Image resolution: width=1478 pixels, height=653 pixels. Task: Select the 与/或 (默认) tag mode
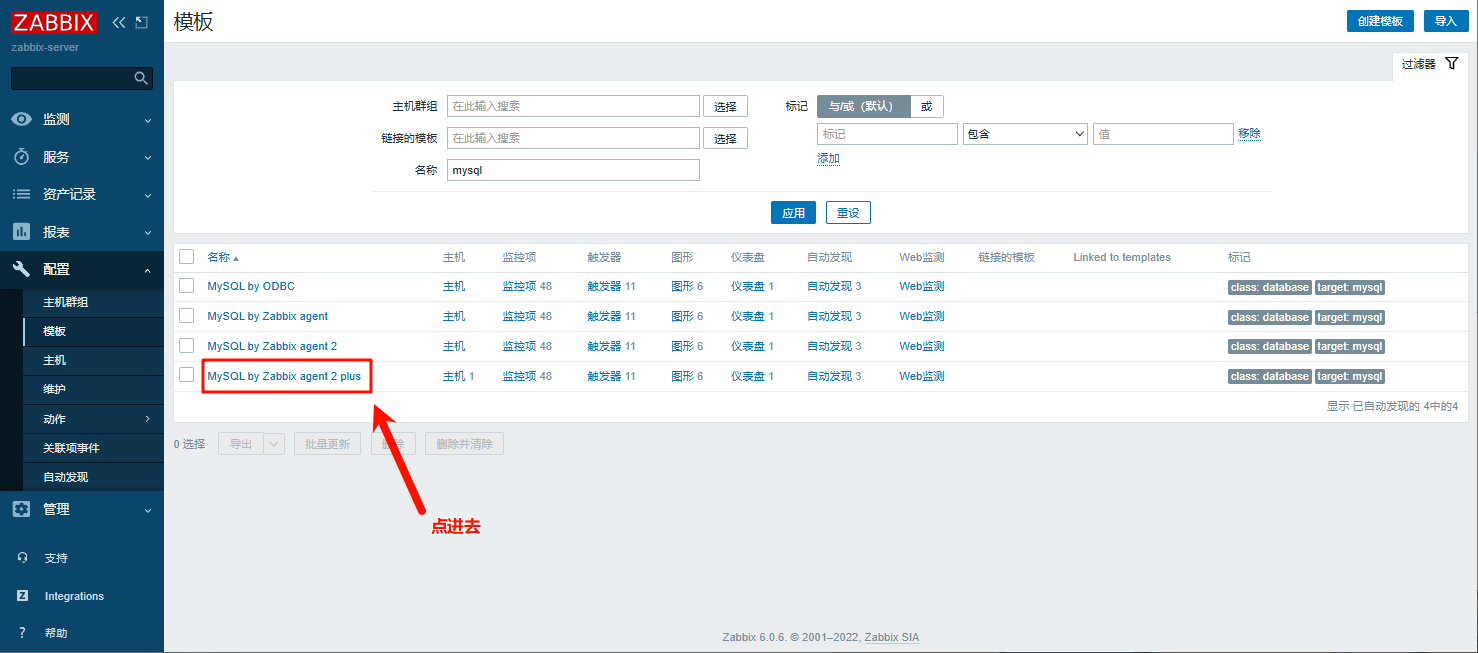(x=863, y=106)
